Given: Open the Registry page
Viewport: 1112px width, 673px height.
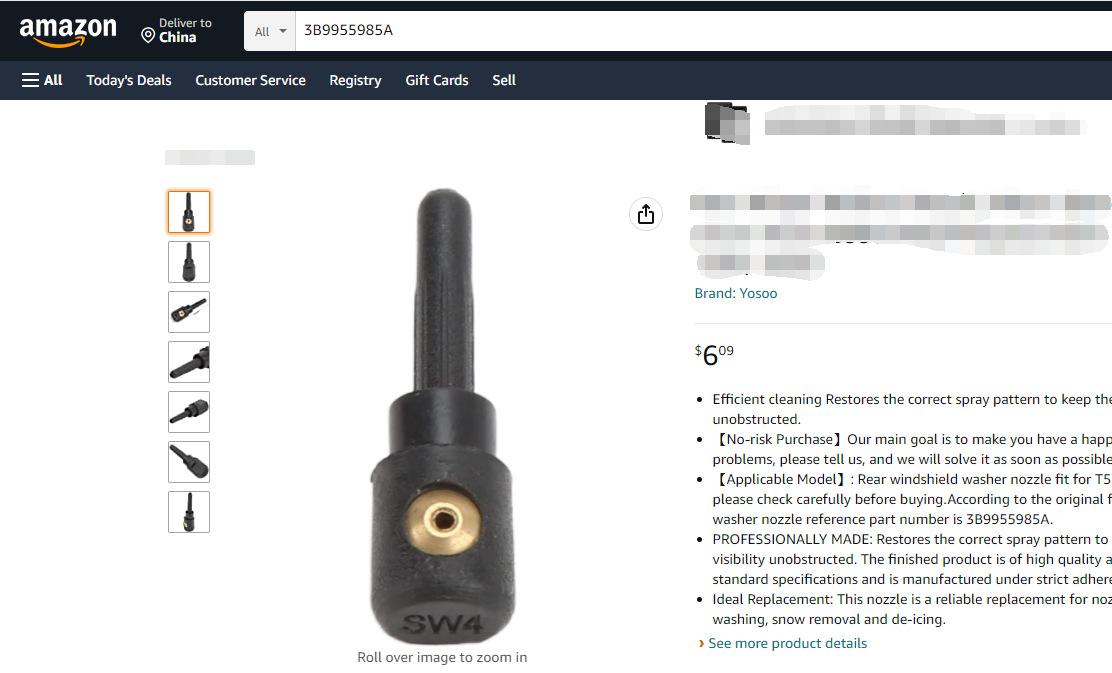Looking at the screenshot, I should tap(355, 80).
